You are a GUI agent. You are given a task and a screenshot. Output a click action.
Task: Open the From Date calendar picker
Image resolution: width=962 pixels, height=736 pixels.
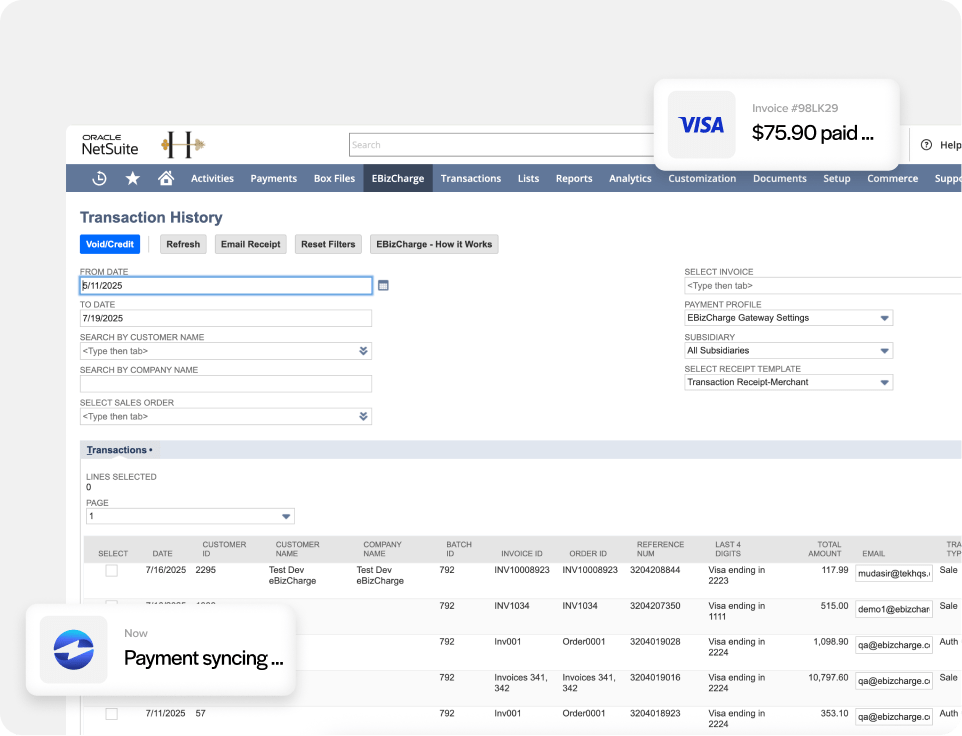click(x=383, y=285)
